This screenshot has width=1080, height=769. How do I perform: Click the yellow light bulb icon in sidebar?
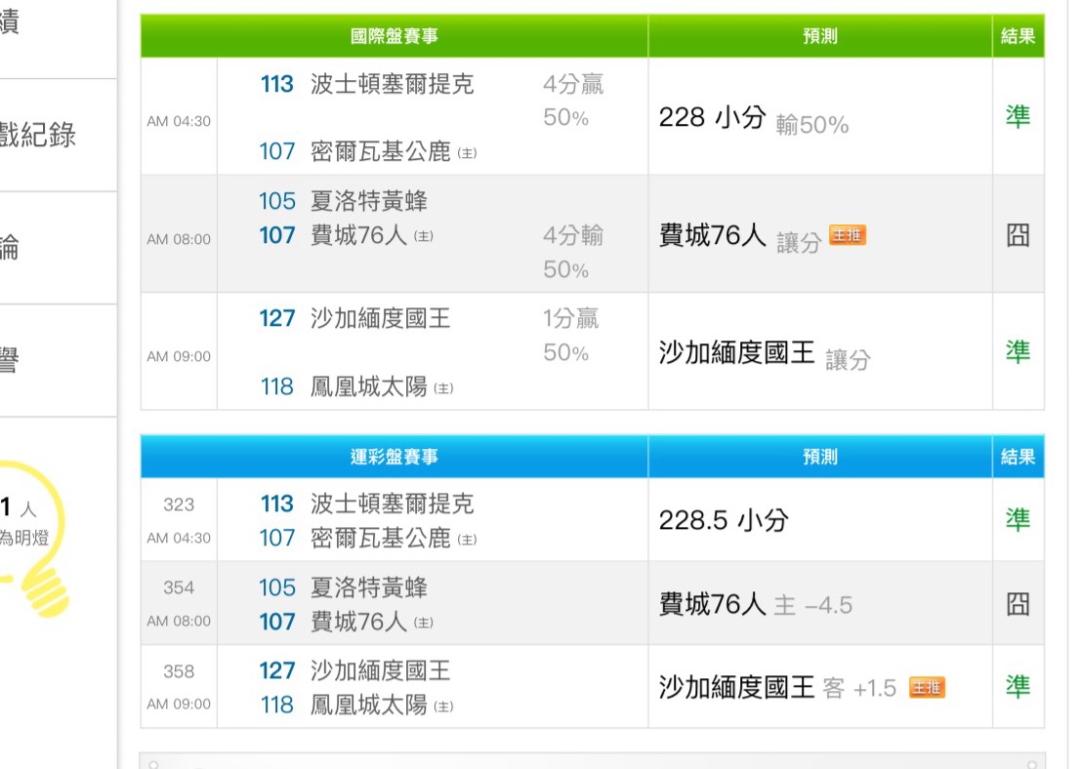click(x=33, y=539)
